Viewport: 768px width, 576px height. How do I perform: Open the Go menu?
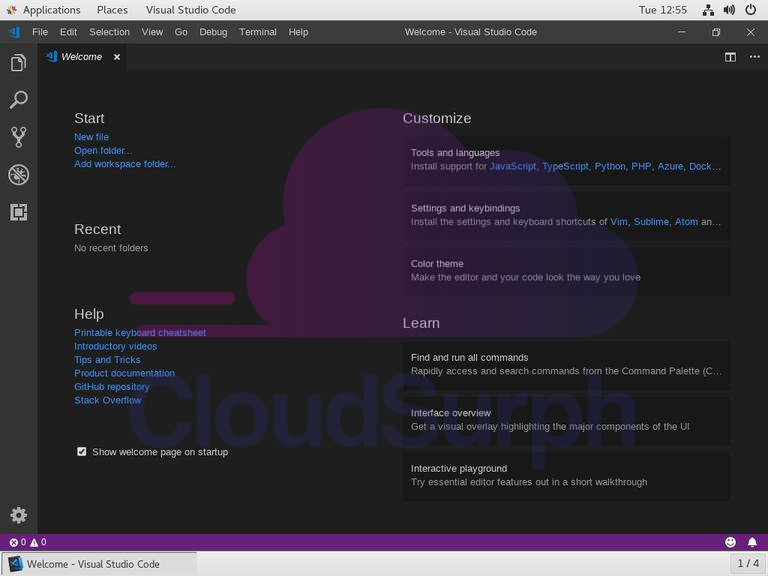tap(181, 32)
